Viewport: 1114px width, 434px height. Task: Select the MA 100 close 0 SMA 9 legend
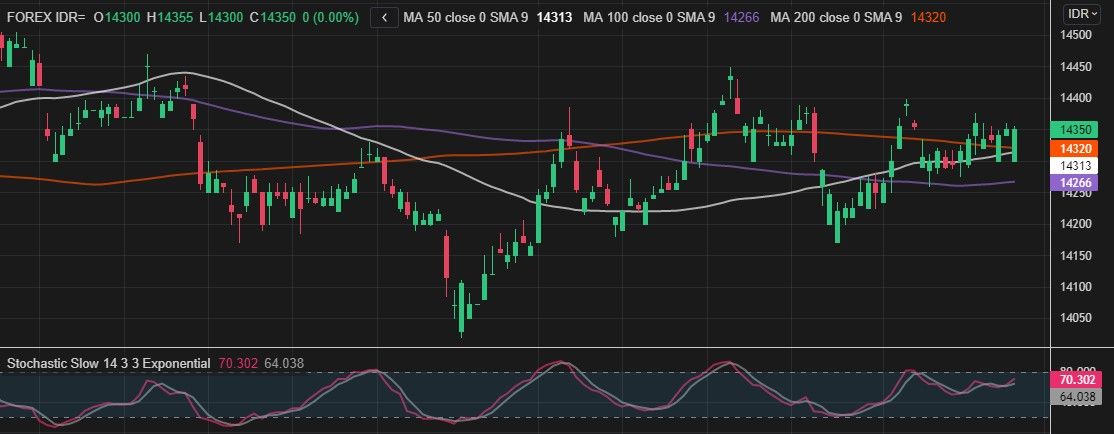pos(649,18)
